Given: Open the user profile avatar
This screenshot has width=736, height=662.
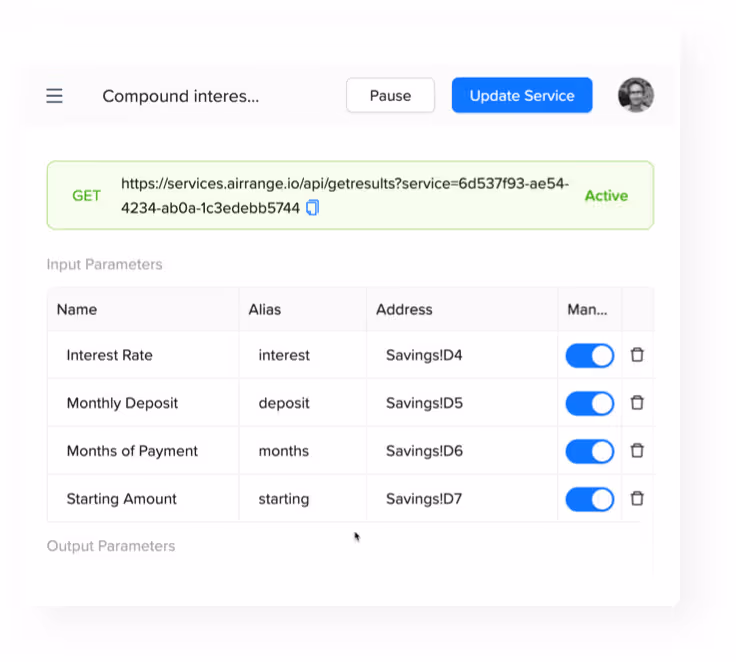Looking at the screenshot, I should coord(636,96).
